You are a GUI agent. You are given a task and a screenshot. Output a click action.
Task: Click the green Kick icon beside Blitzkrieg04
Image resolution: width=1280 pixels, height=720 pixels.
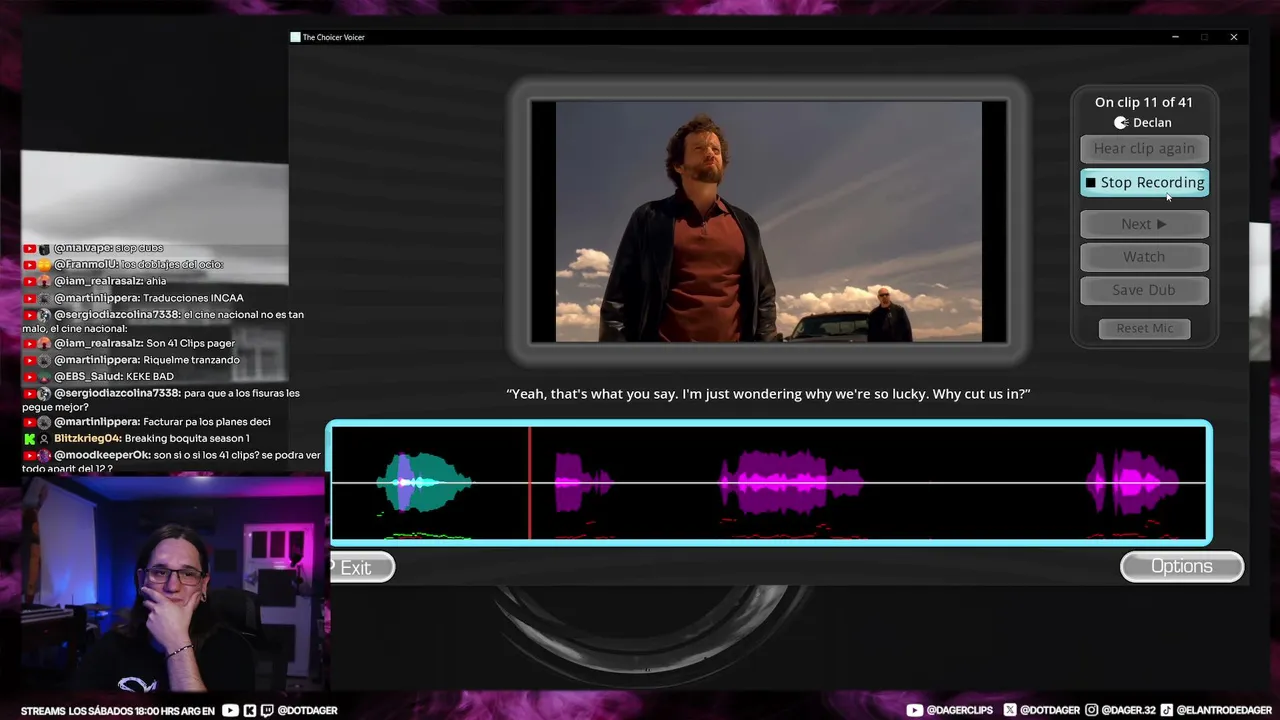tap(29, 439)
